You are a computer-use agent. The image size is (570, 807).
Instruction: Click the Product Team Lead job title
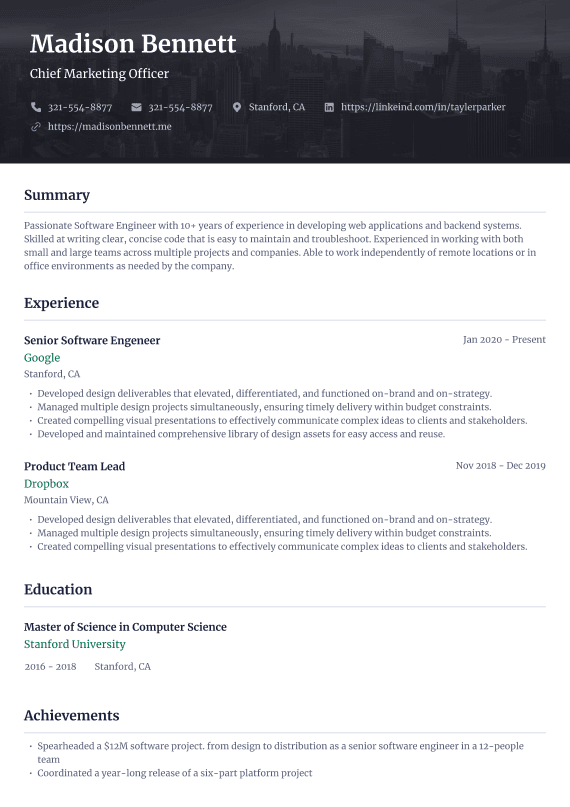click(x=75, y=466)
